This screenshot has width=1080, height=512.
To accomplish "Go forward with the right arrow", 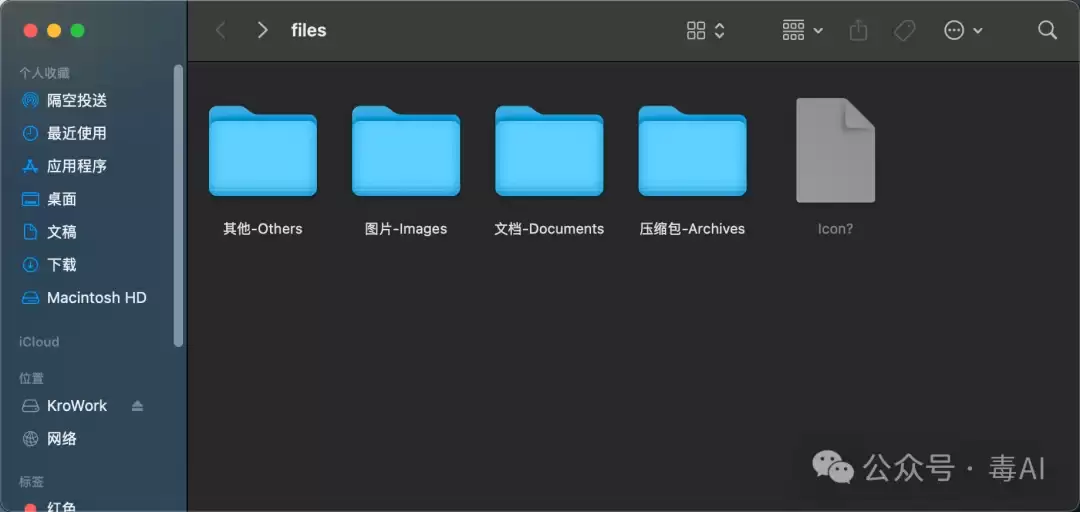I will [262, 30].
